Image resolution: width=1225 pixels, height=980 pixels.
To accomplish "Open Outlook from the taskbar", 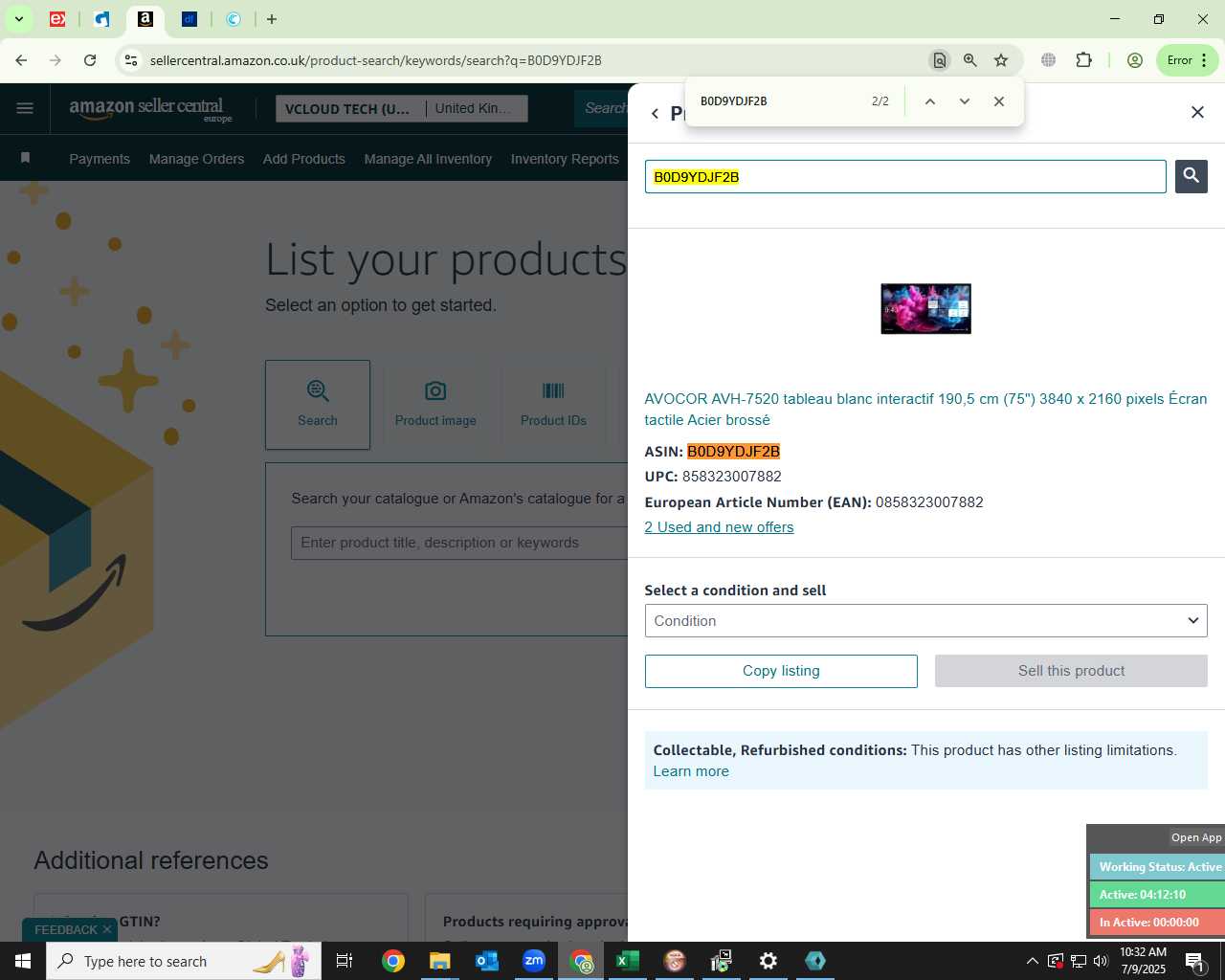I will [487, 961].
